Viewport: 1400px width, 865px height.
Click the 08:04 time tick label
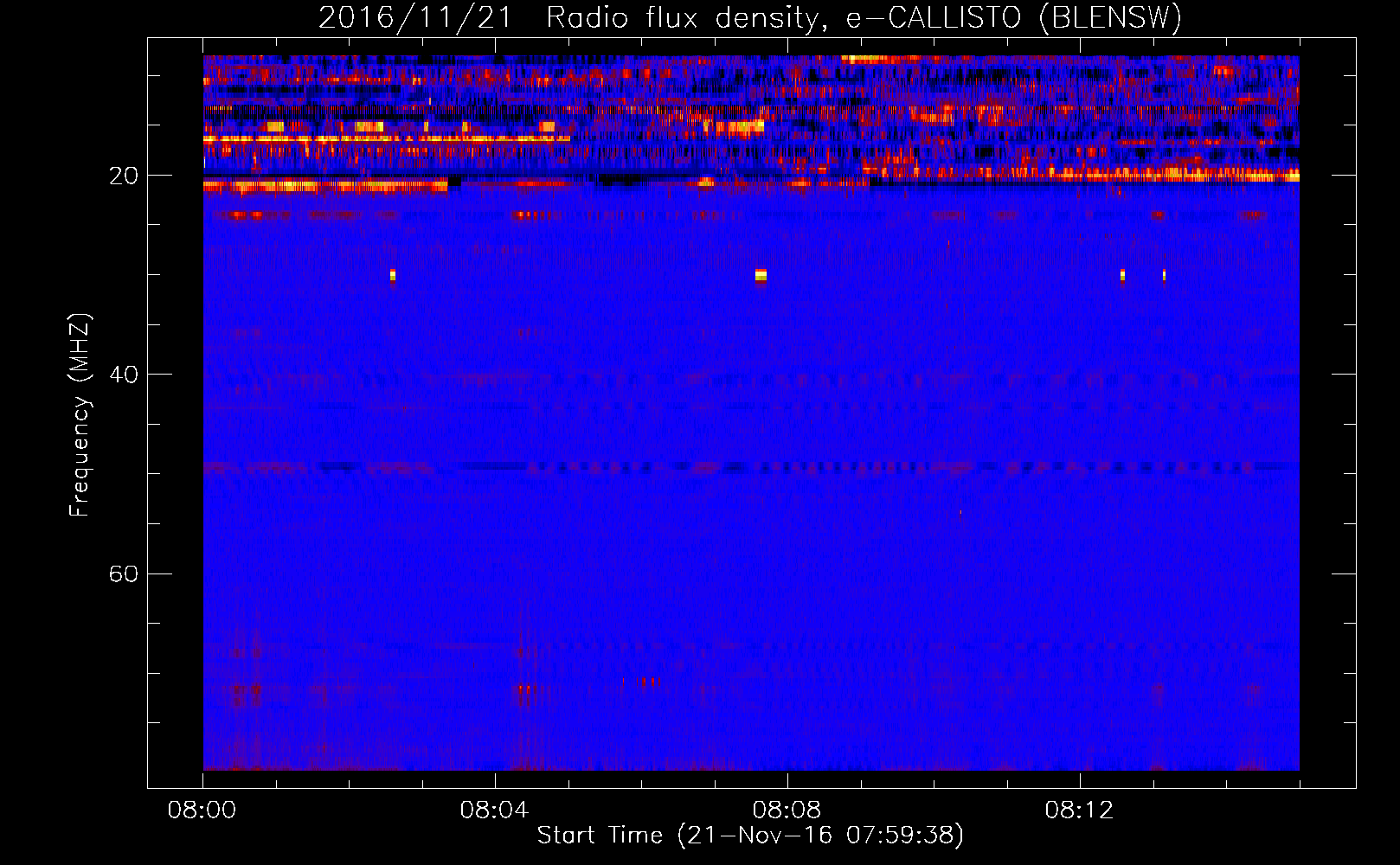pyautogui.click(x=495, y=811)
